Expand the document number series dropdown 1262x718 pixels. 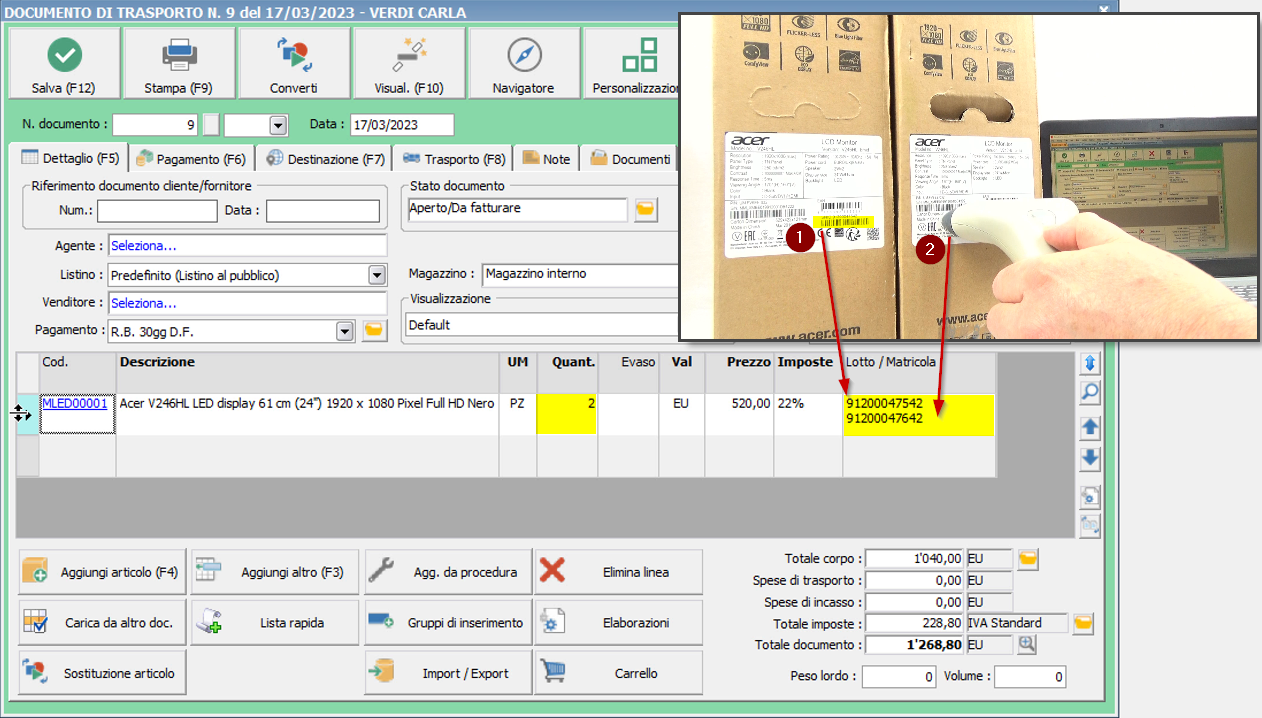[x=278, y=125]
